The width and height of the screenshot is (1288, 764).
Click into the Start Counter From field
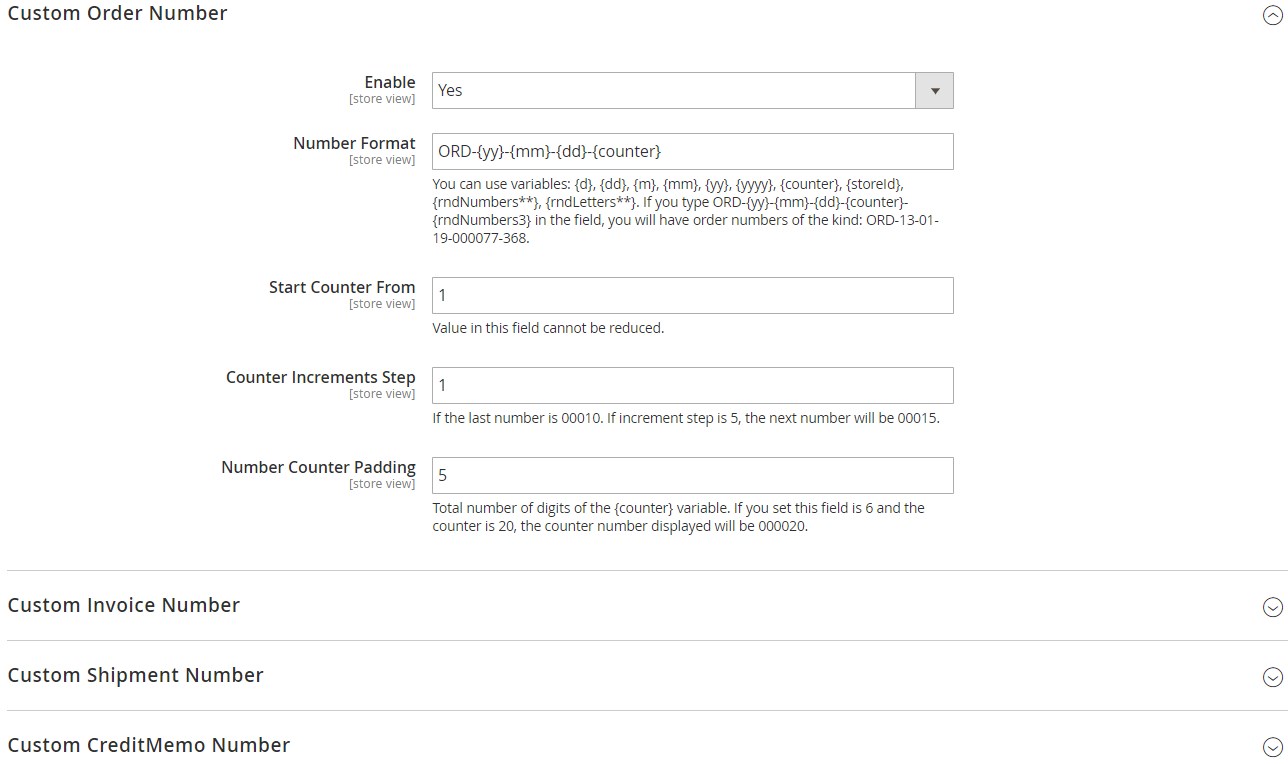pos(692,295)
